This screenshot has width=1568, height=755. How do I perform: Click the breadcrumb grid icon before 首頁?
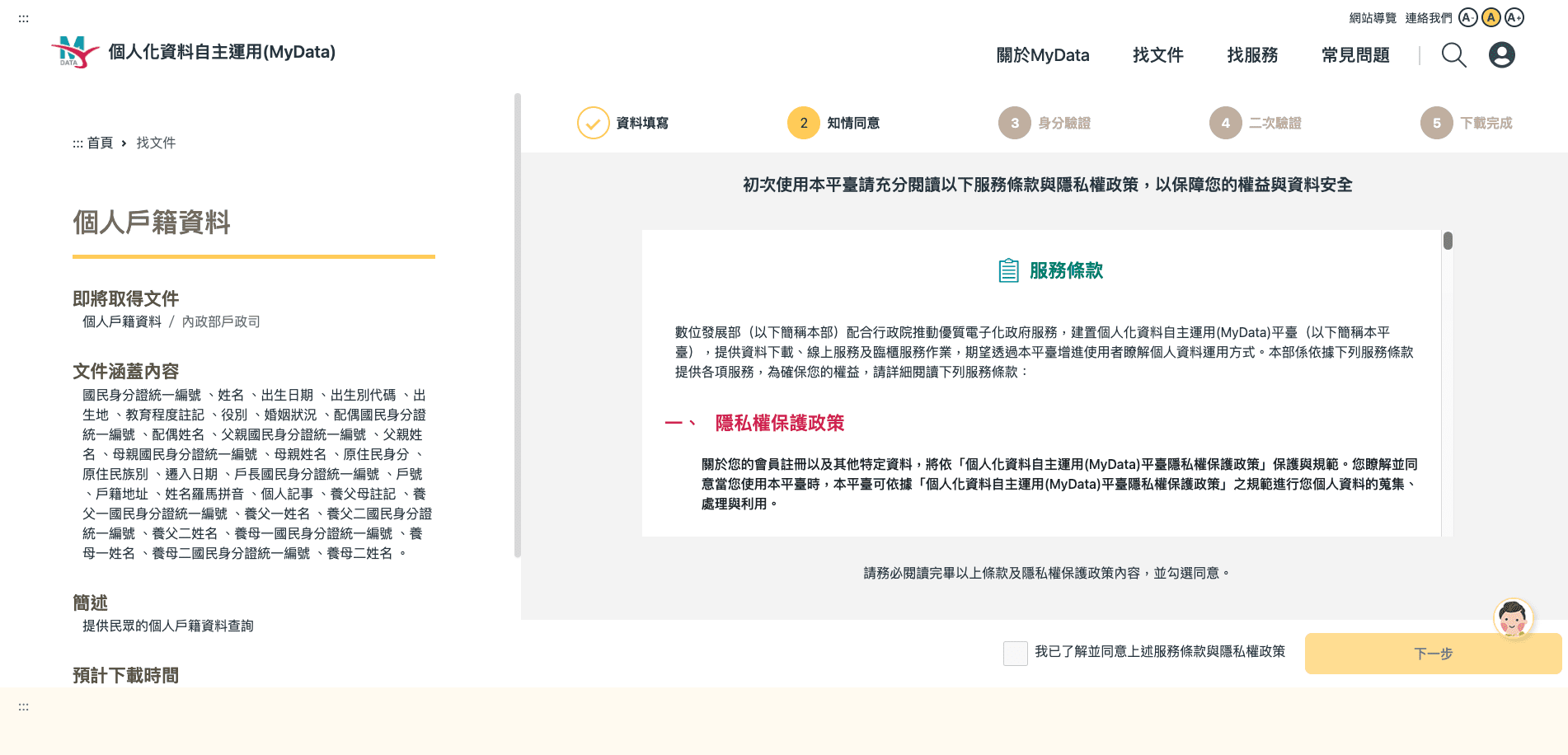click(77, 143)
